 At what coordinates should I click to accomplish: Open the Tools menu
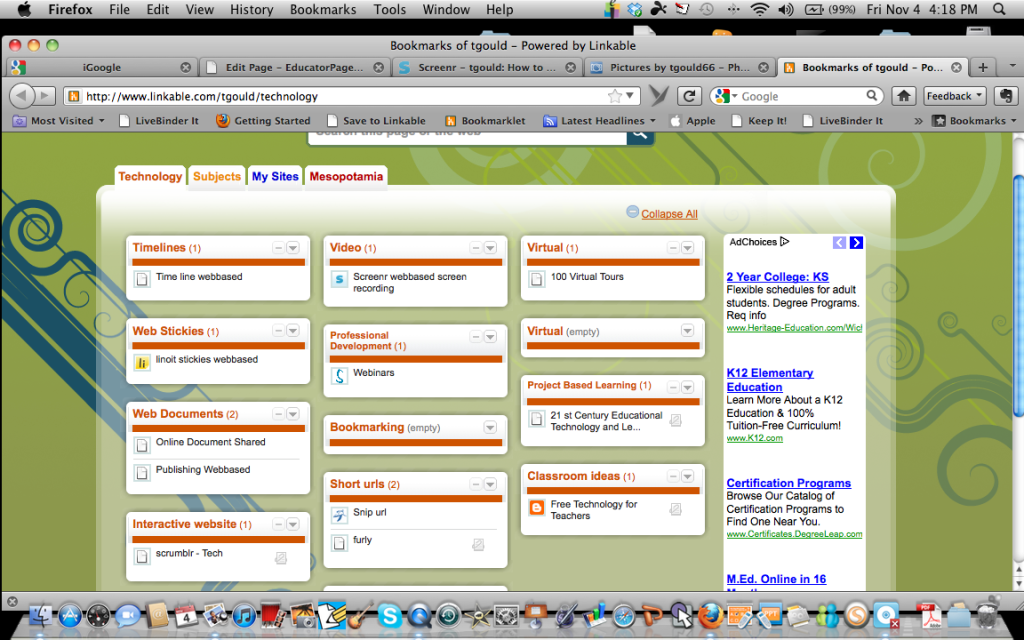[x=390, y=9]
